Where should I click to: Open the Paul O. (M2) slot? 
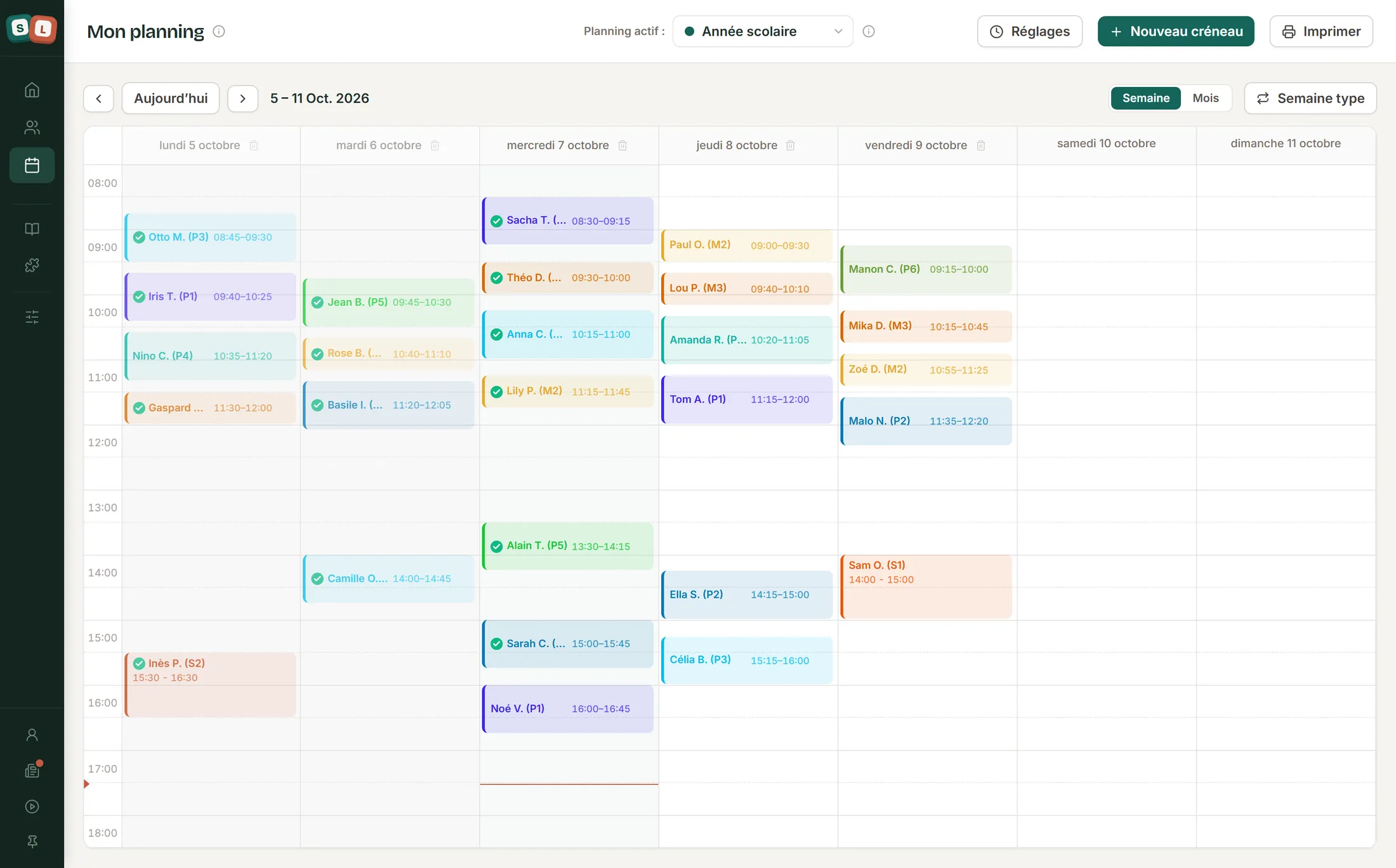click(746, 245)
